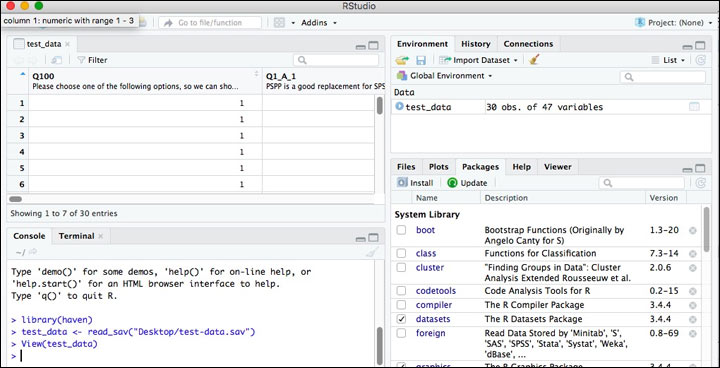
Task: Click the data viewer horizontal scrollbar
Action: coord(16,199)
